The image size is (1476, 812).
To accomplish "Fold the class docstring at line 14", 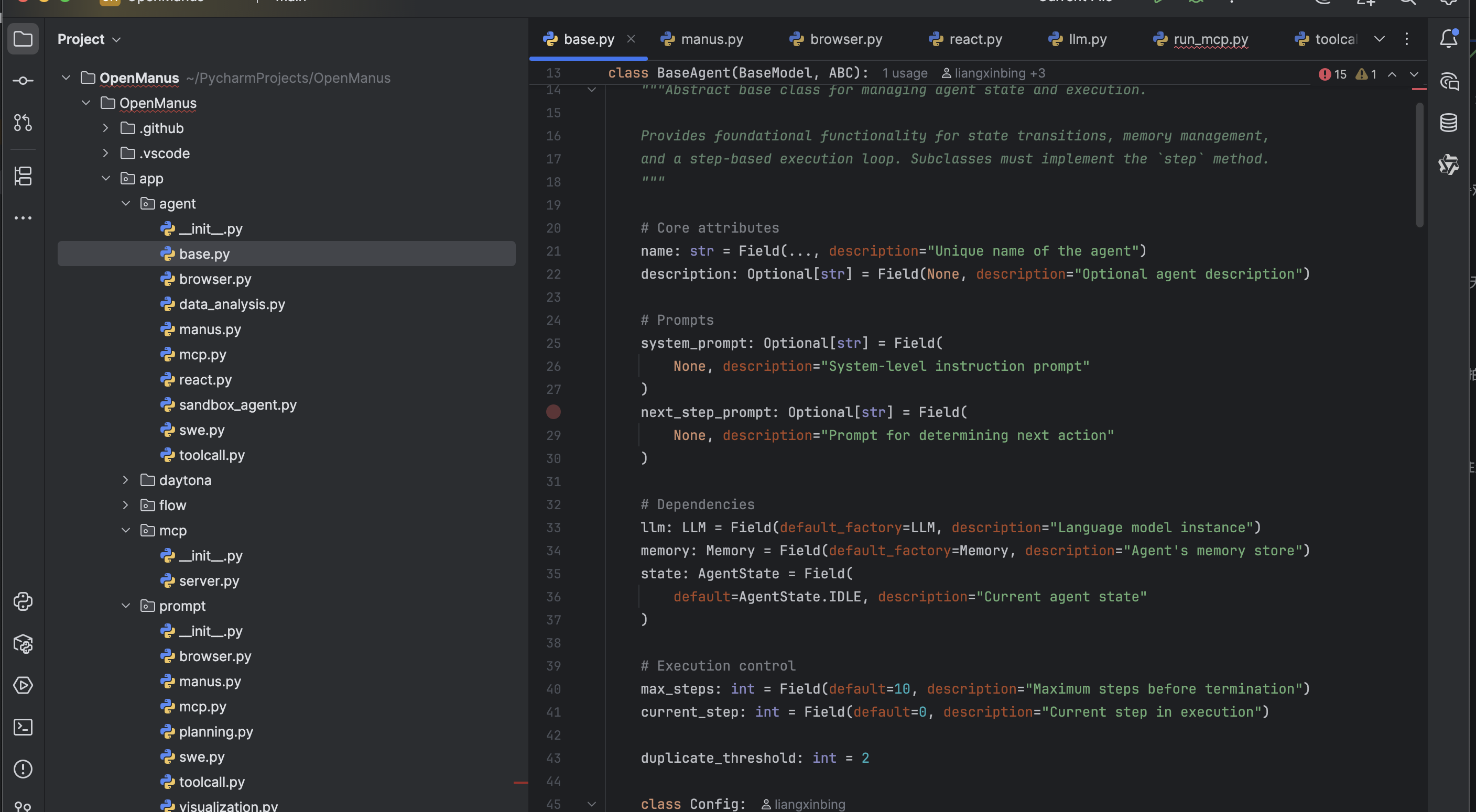I will coord(592,90).
